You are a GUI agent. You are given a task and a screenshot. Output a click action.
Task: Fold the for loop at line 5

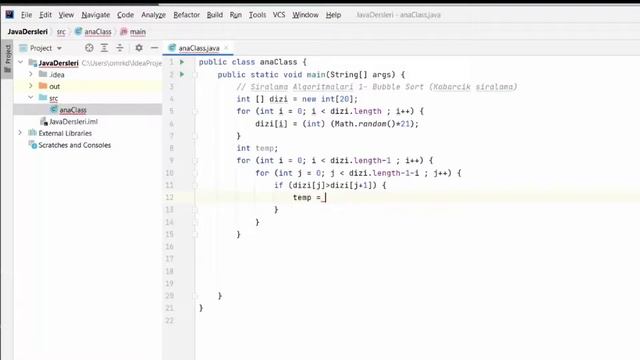tap(195, 111)
